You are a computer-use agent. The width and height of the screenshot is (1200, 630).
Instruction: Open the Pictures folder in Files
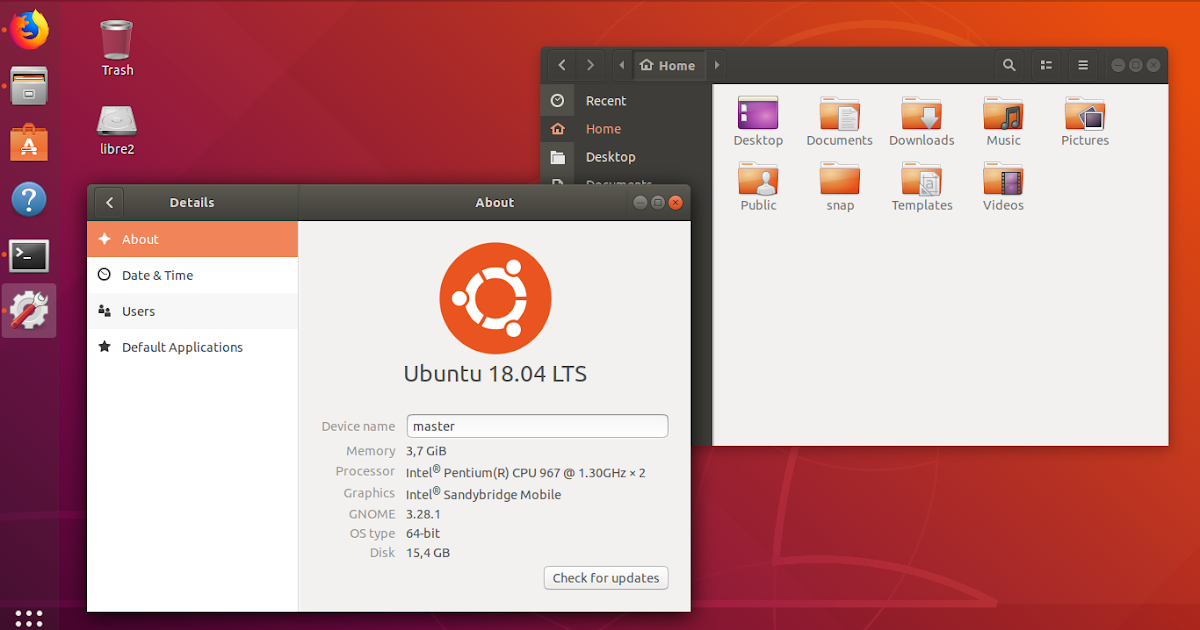coord(1085,122)
